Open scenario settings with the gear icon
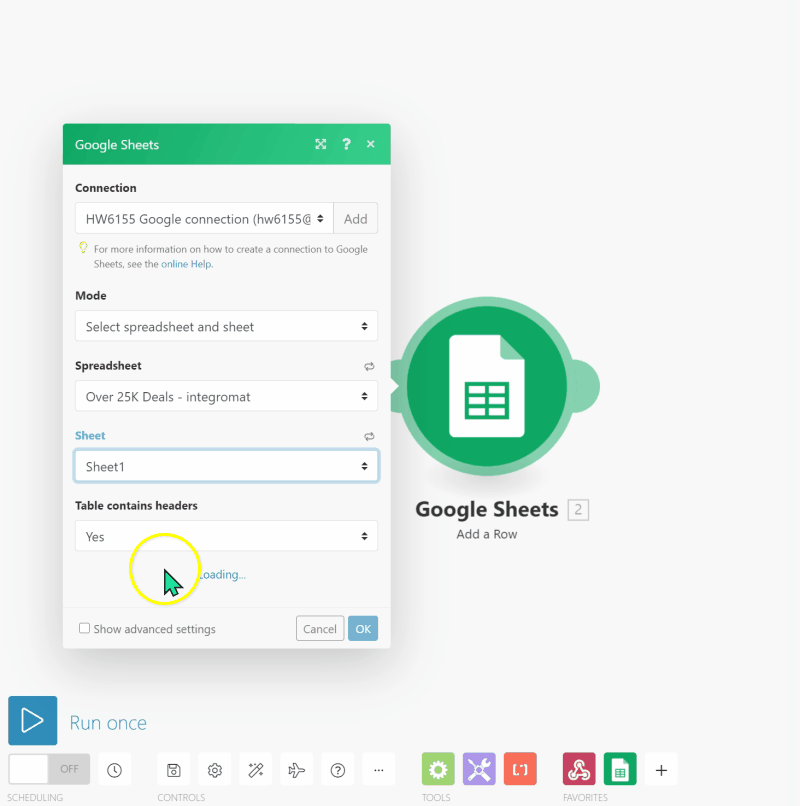 [x=214, y=769]
